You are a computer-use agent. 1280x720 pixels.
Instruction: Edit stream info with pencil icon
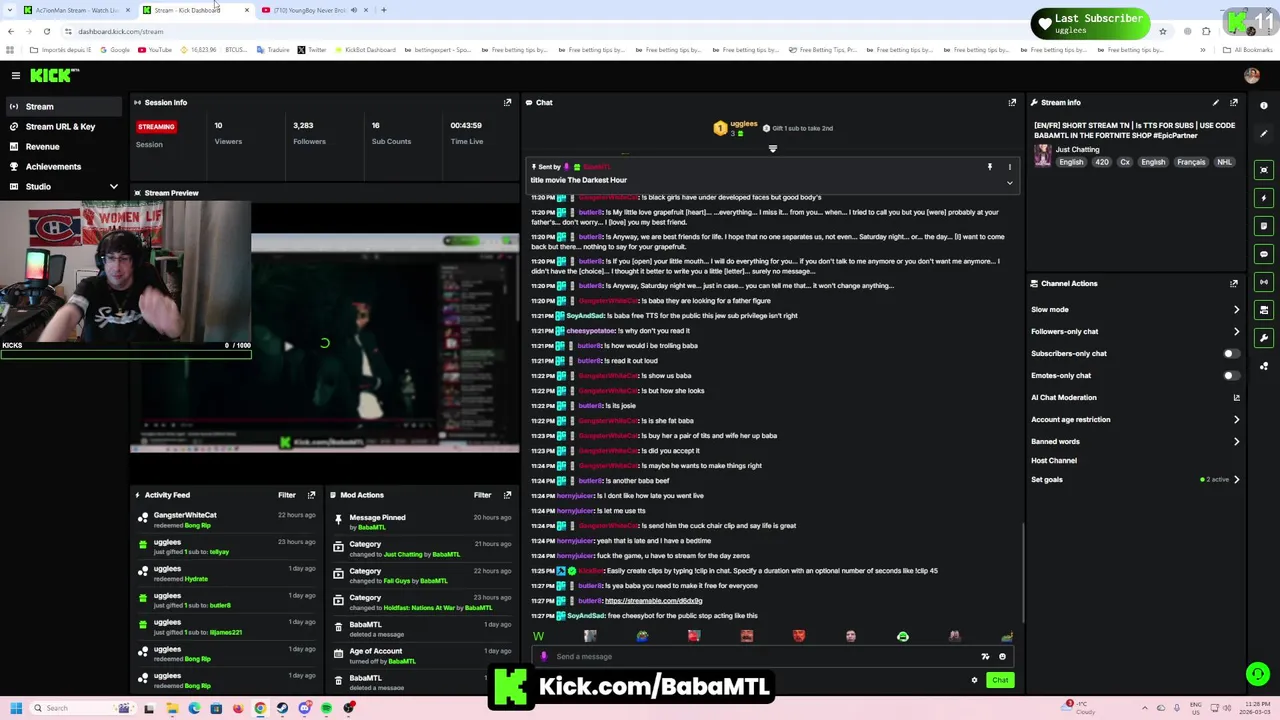[1216, 102]
